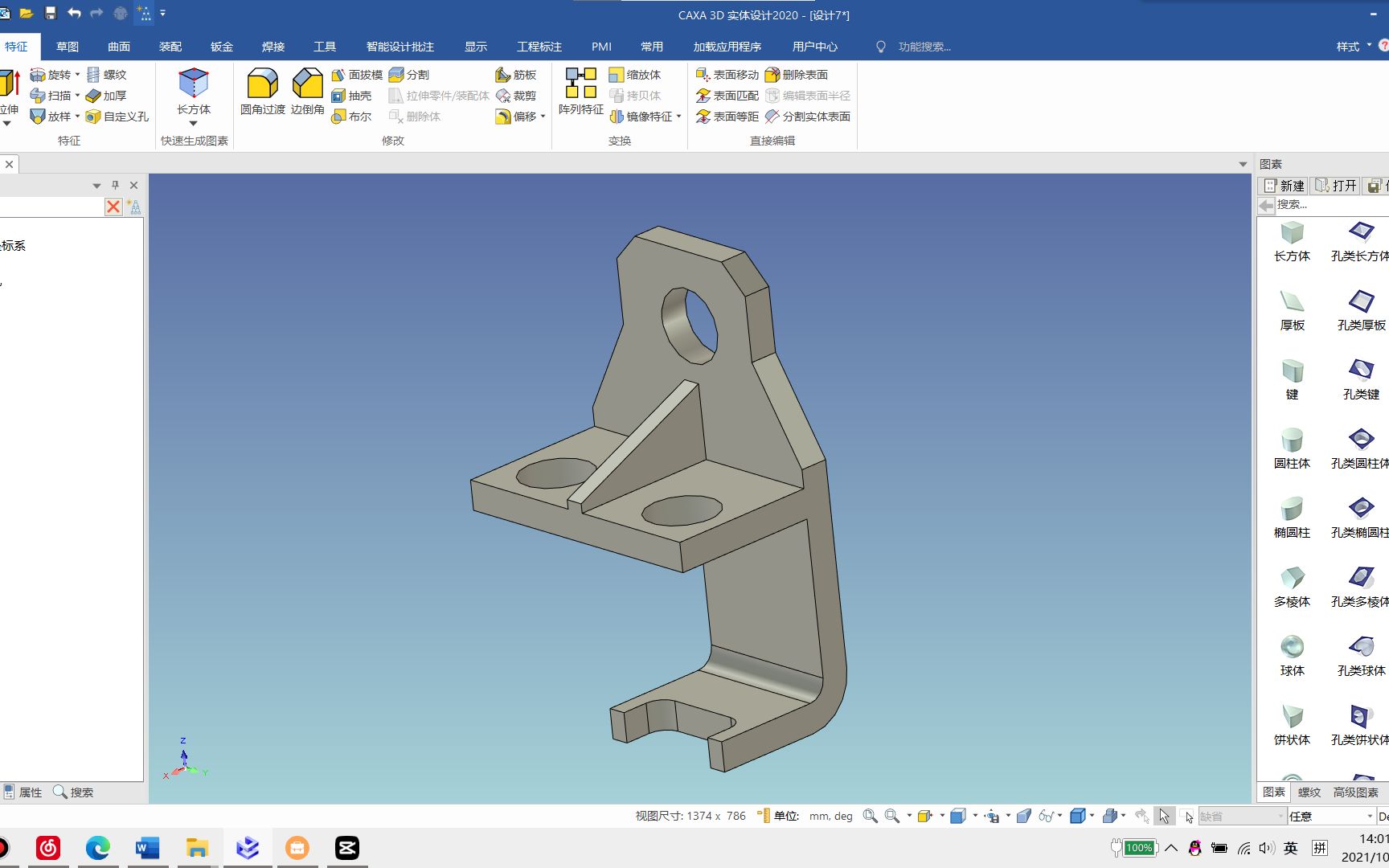Pick 孔类长方体 hole block from catalog
This screenshot has width=1389, height=868.
coord(1361,241)
